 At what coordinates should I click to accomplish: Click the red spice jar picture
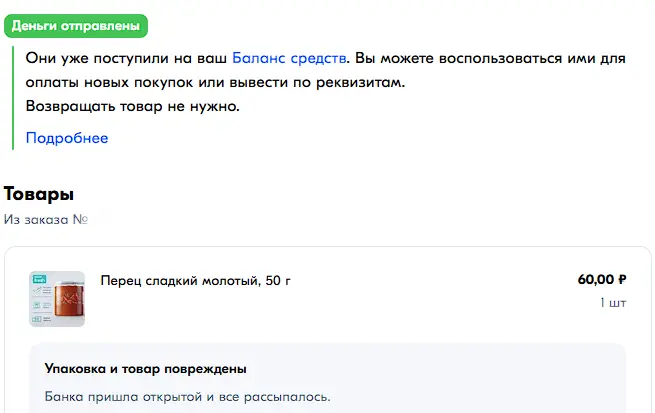(69, 300)
